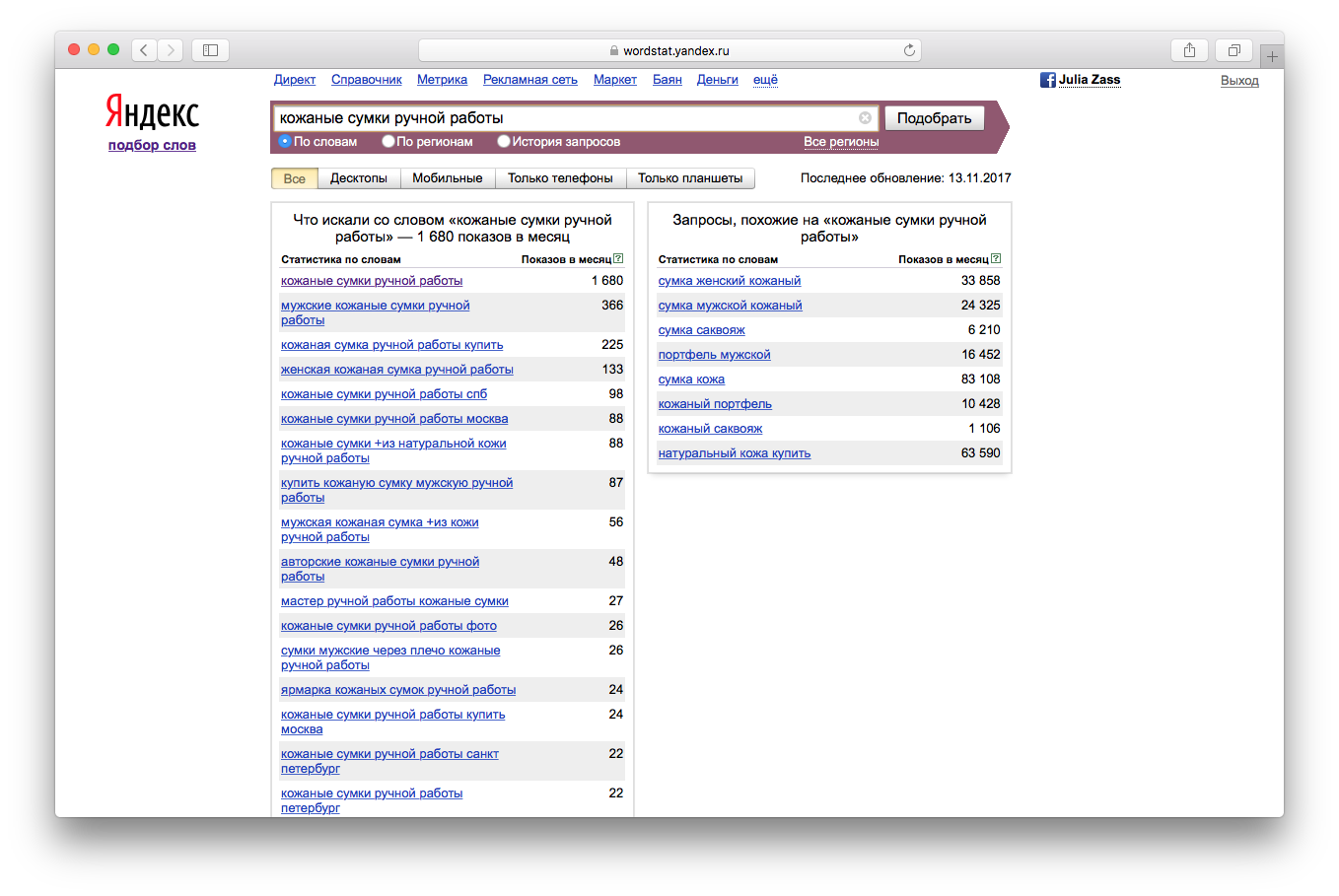The height and width of the screenshot is (896, 1339).
Task: Open the Рекламная сеть link
Action: (530, 79)
